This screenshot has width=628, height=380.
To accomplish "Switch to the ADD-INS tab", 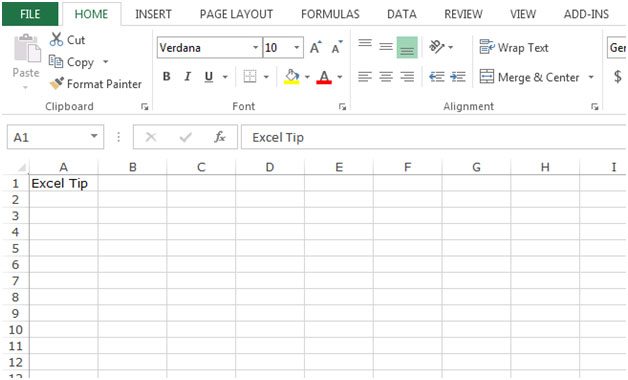I will 586,14.
